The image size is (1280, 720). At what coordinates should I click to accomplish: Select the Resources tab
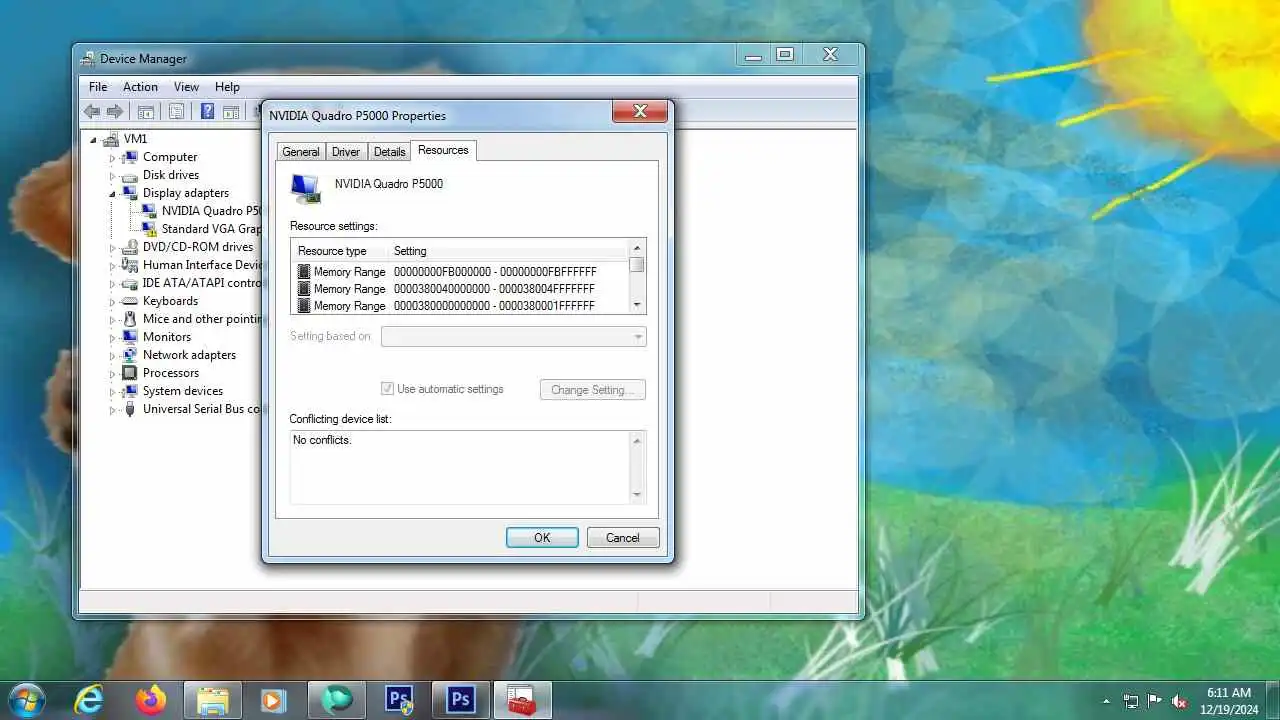pyautogui.click(x=443, y=150)
